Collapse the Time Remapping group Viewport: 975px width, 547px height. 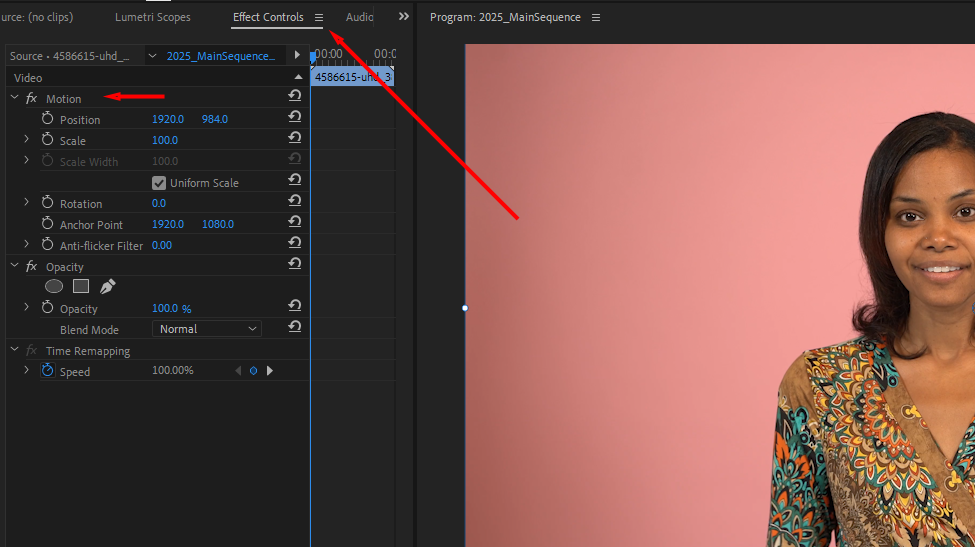pyautogui.click(x=14, y=350)
